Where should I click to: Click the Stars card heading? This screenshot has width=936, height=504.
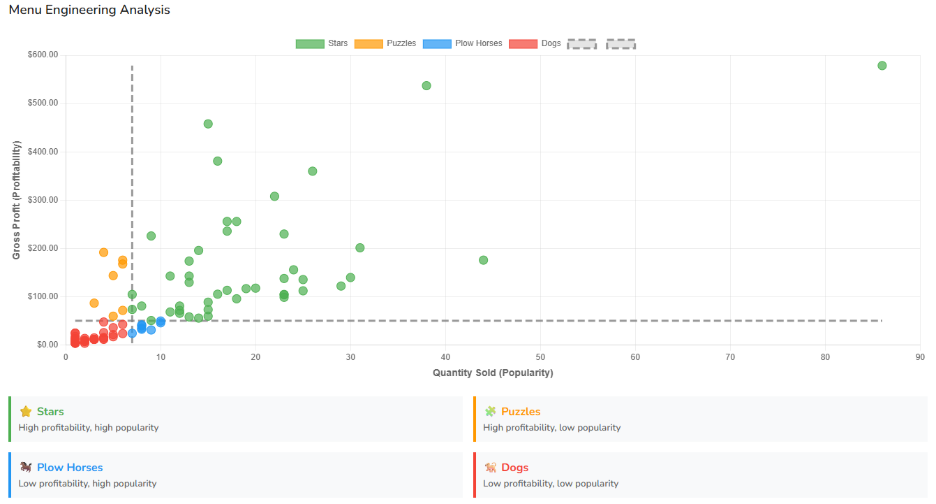(x=50, y=412)
